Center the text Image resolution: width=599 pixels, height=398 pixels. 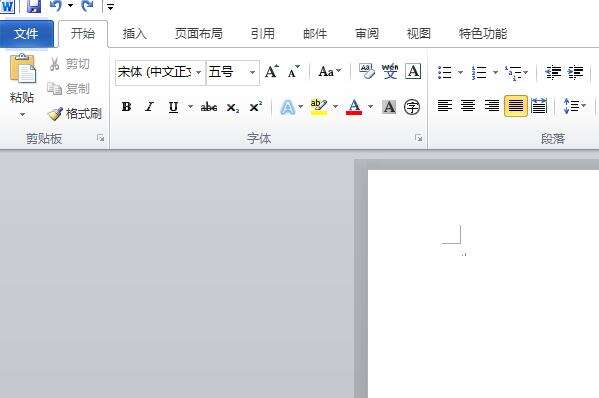point(468,106)
